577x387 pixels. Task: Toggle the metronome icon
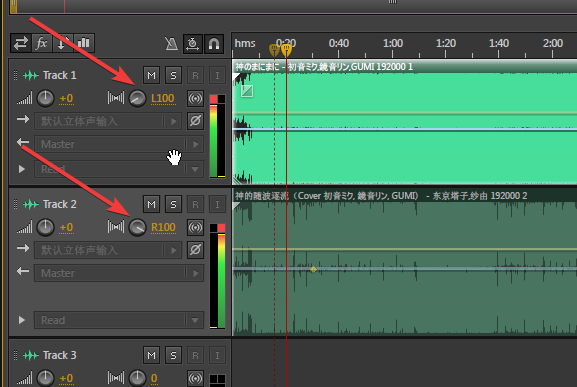click(171, 44)
